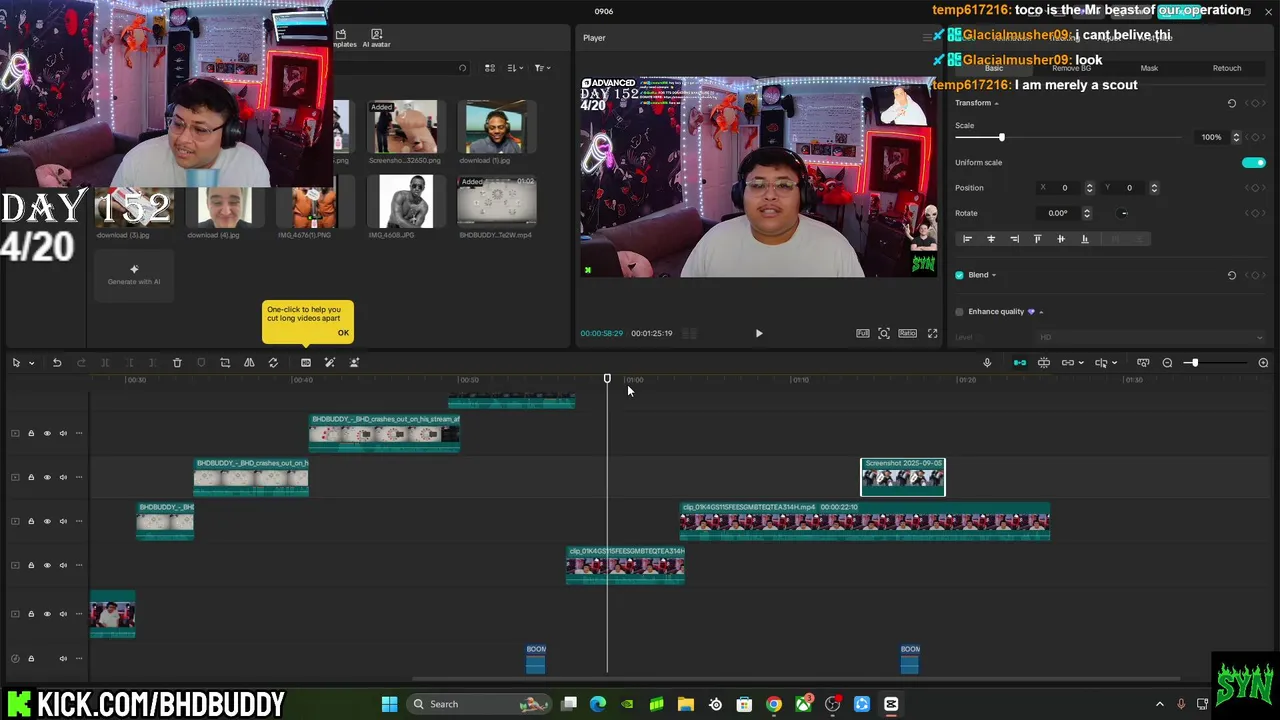Toggle visibility of Screenshot clip track

[46, 477]
